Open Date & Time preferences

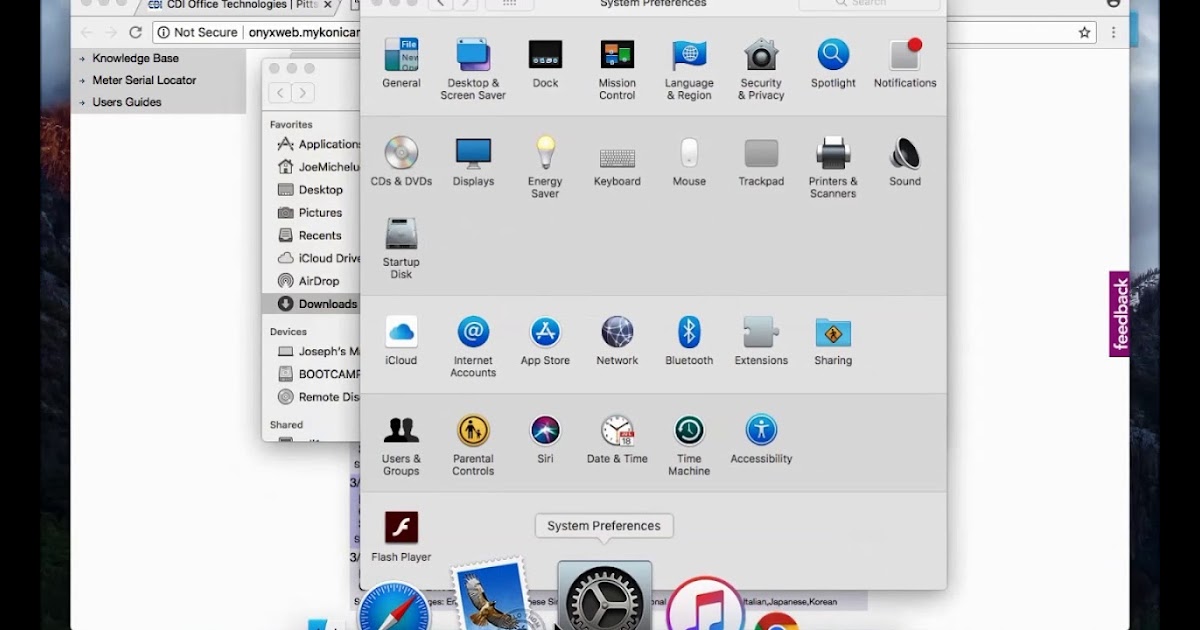tap(617, 439)
